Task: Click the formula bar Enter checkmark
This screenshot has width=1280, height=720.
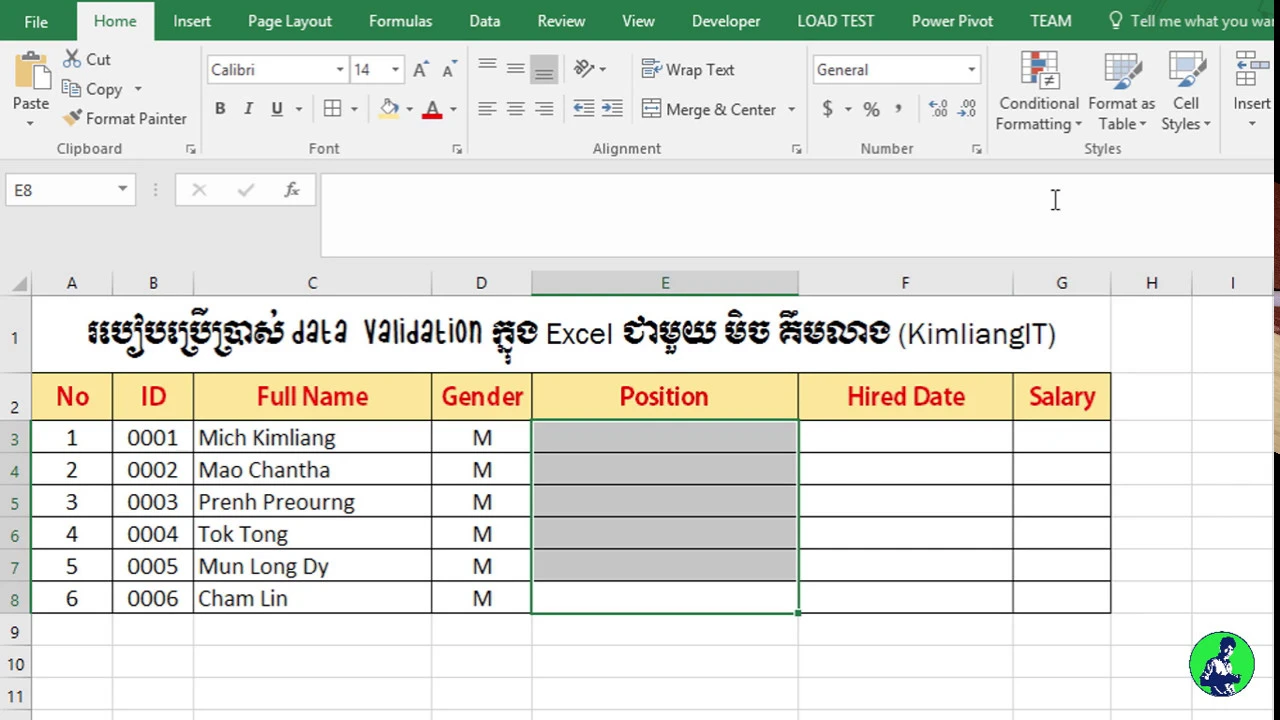Action: (246, 189)
